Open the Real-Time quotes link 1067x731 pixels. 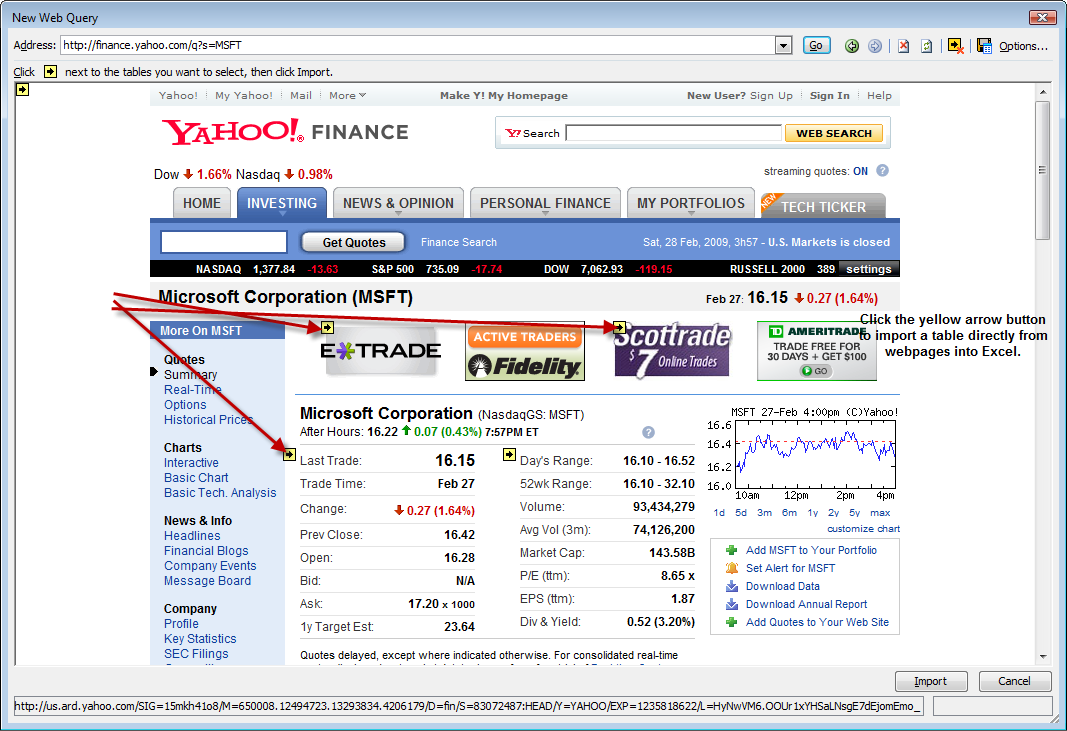[193, 390]
